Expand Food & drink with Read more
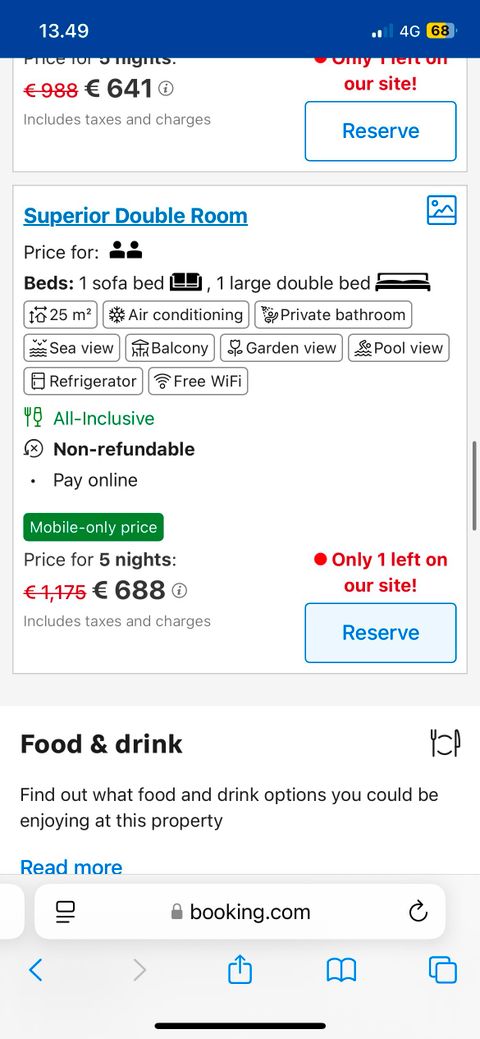Viewport: 480px width, 1039px height. 71,867
